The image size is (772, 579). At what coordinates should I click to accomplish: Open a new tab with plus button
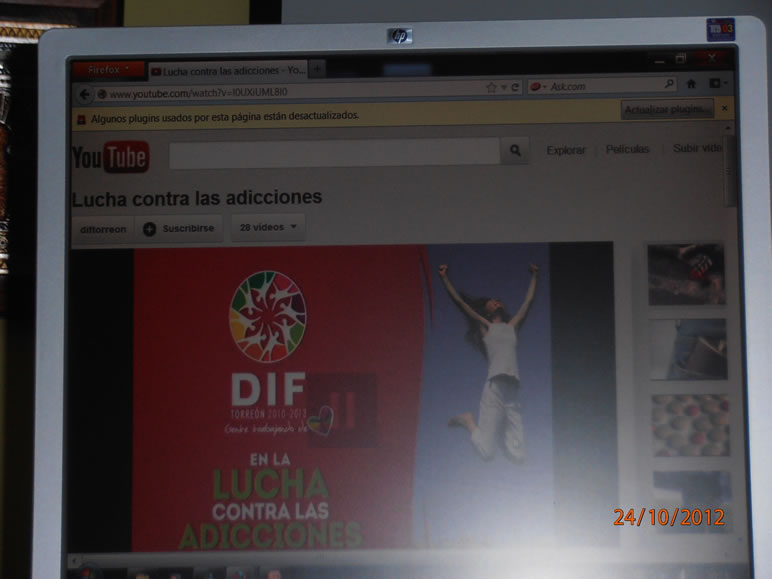[x=318, y=69]
